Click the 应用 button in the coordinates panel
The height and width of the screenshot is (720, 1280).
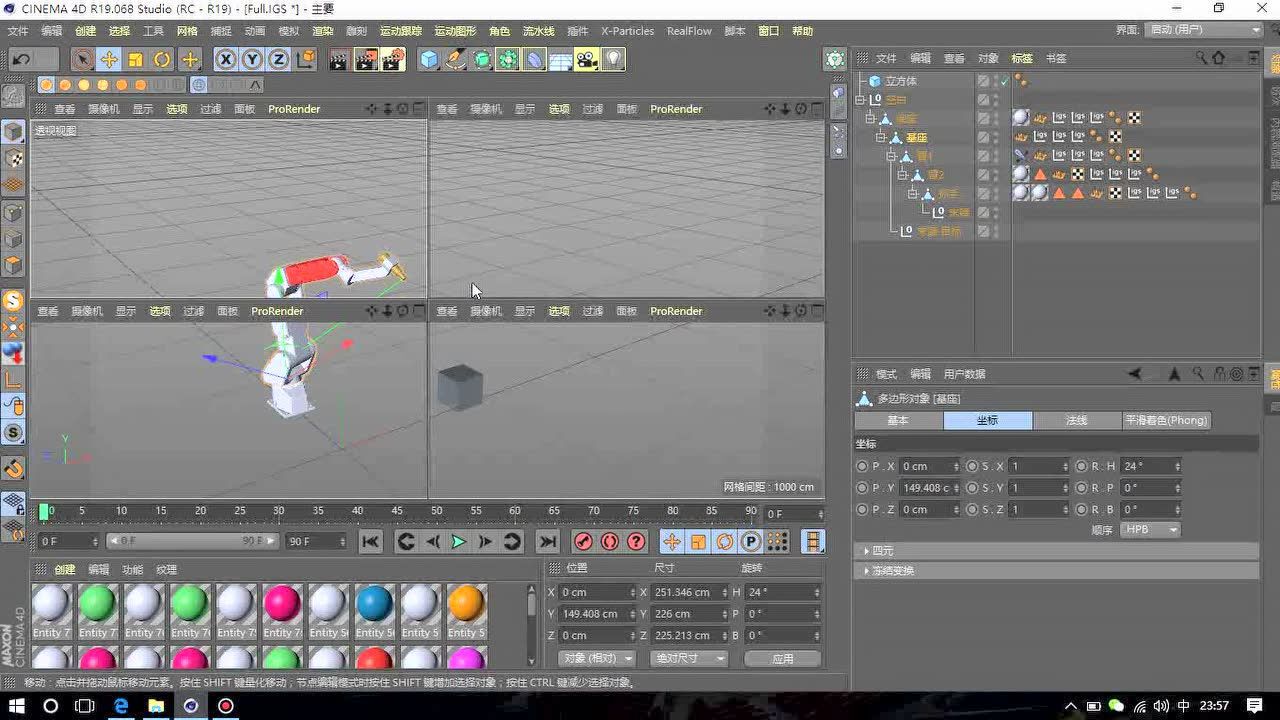(x=783, y=658)
